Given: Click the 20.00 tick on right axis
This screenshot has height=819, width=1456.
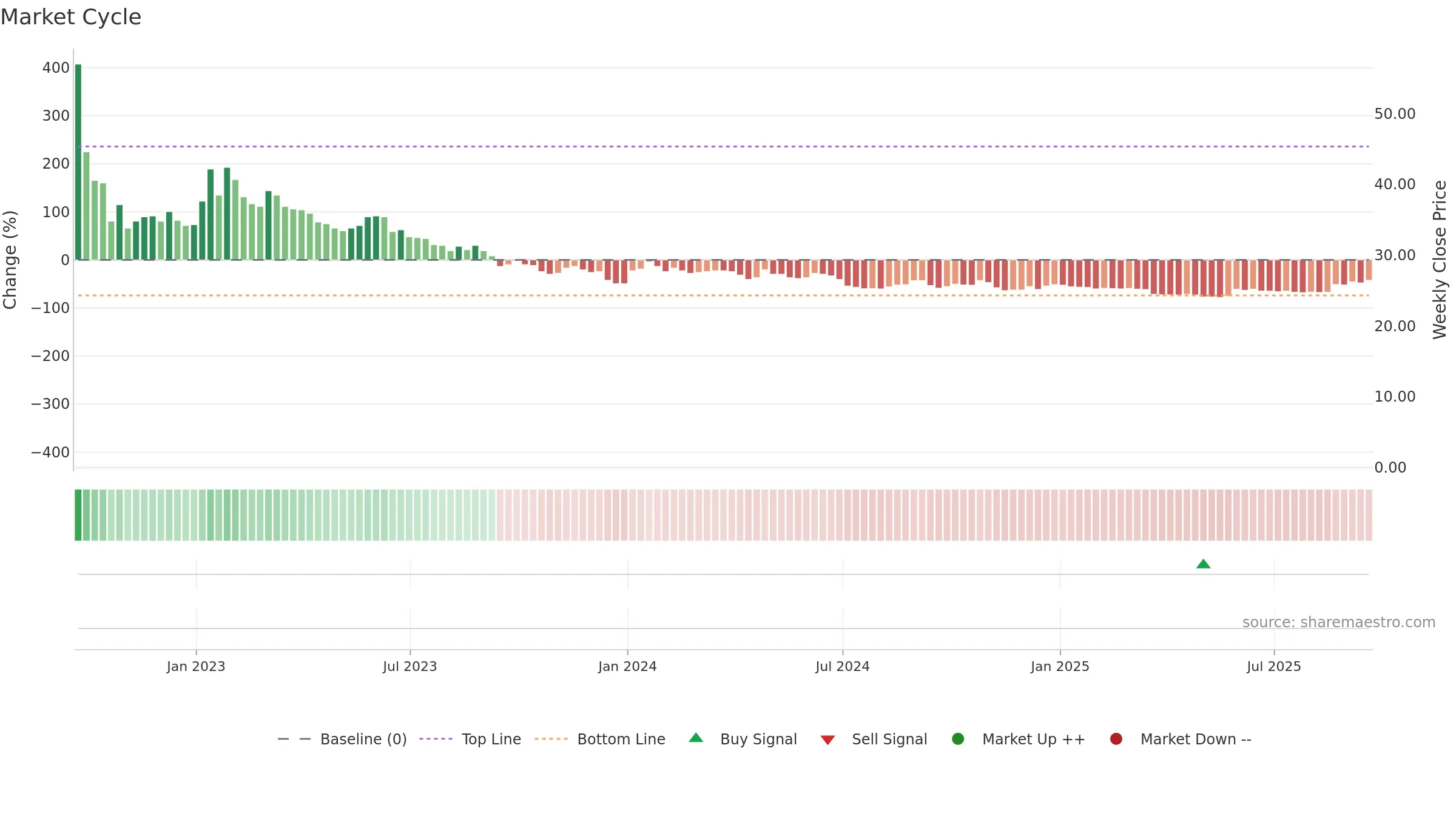Looking at the screenshot, I should 1395,326.
